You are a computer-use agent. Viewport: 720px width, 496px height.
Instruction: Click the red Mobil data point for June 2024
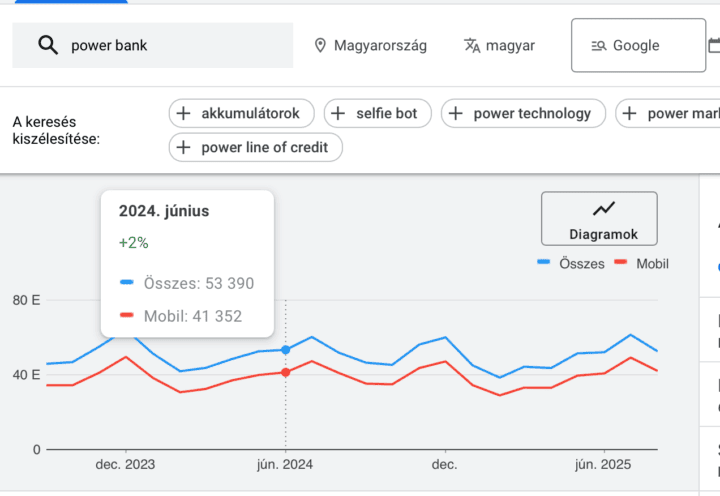[286, 372]
